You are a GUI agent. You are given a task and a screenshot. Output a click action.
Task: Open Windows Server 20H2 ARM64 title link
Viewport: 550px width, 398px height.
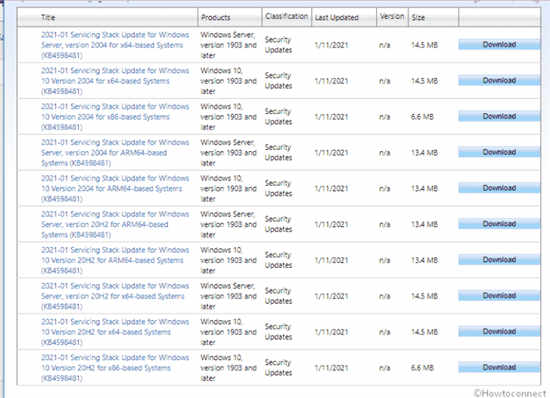115,224
